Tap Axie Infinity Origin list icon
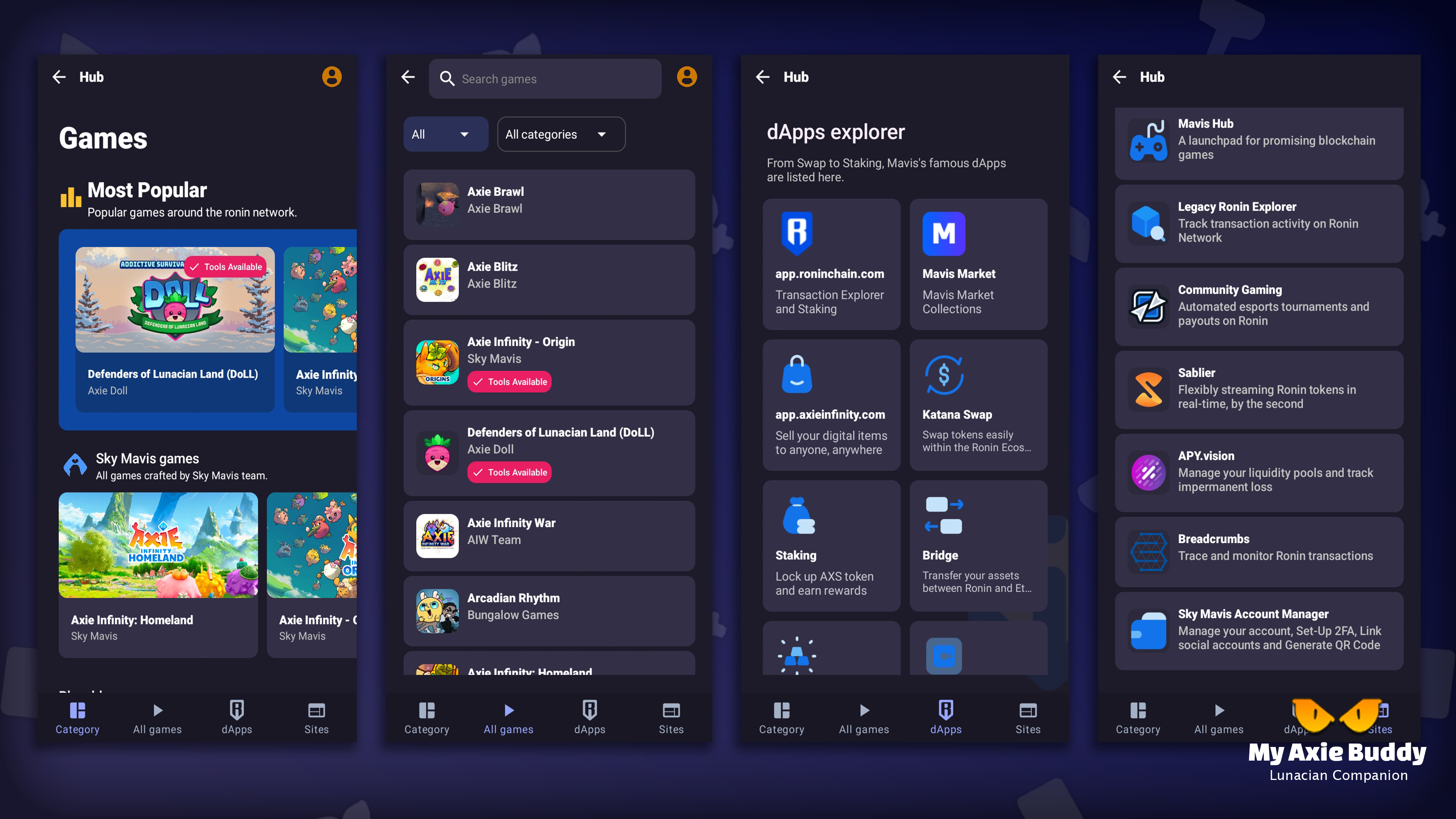This screenshot has width=1456, height=819. tap(438, 362)
